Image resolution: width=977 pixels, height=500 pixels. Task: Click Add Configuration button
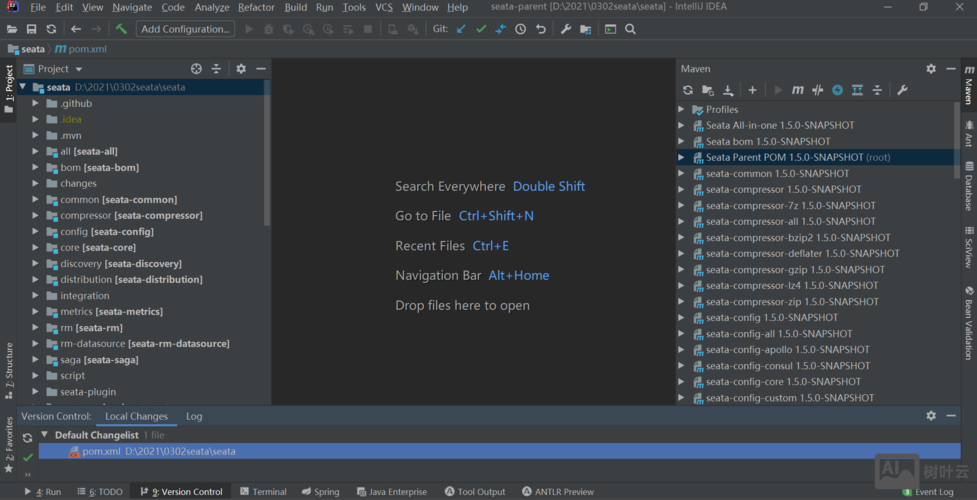(x=185, y=29)
